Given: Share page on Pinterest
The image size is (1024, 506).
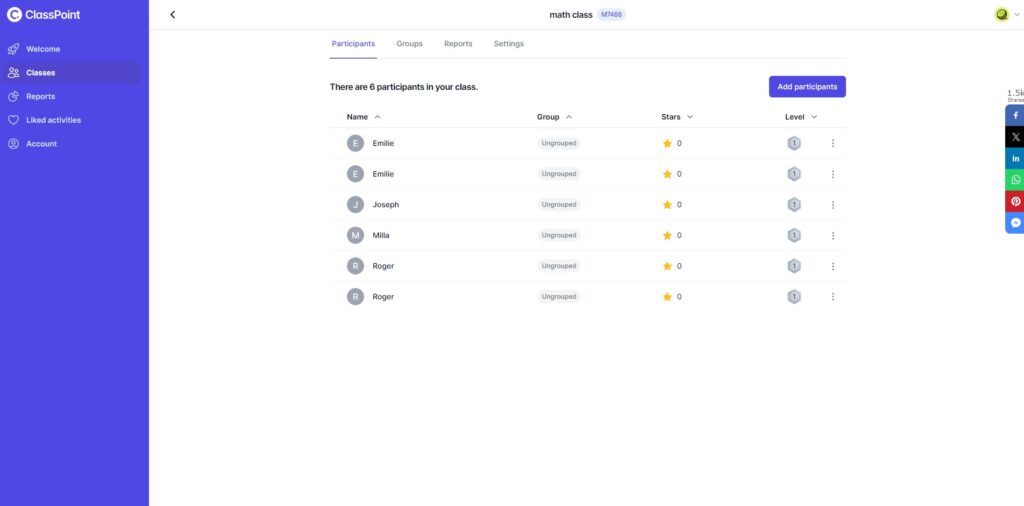Looking at the screenshot, I should coord(1015,201).
